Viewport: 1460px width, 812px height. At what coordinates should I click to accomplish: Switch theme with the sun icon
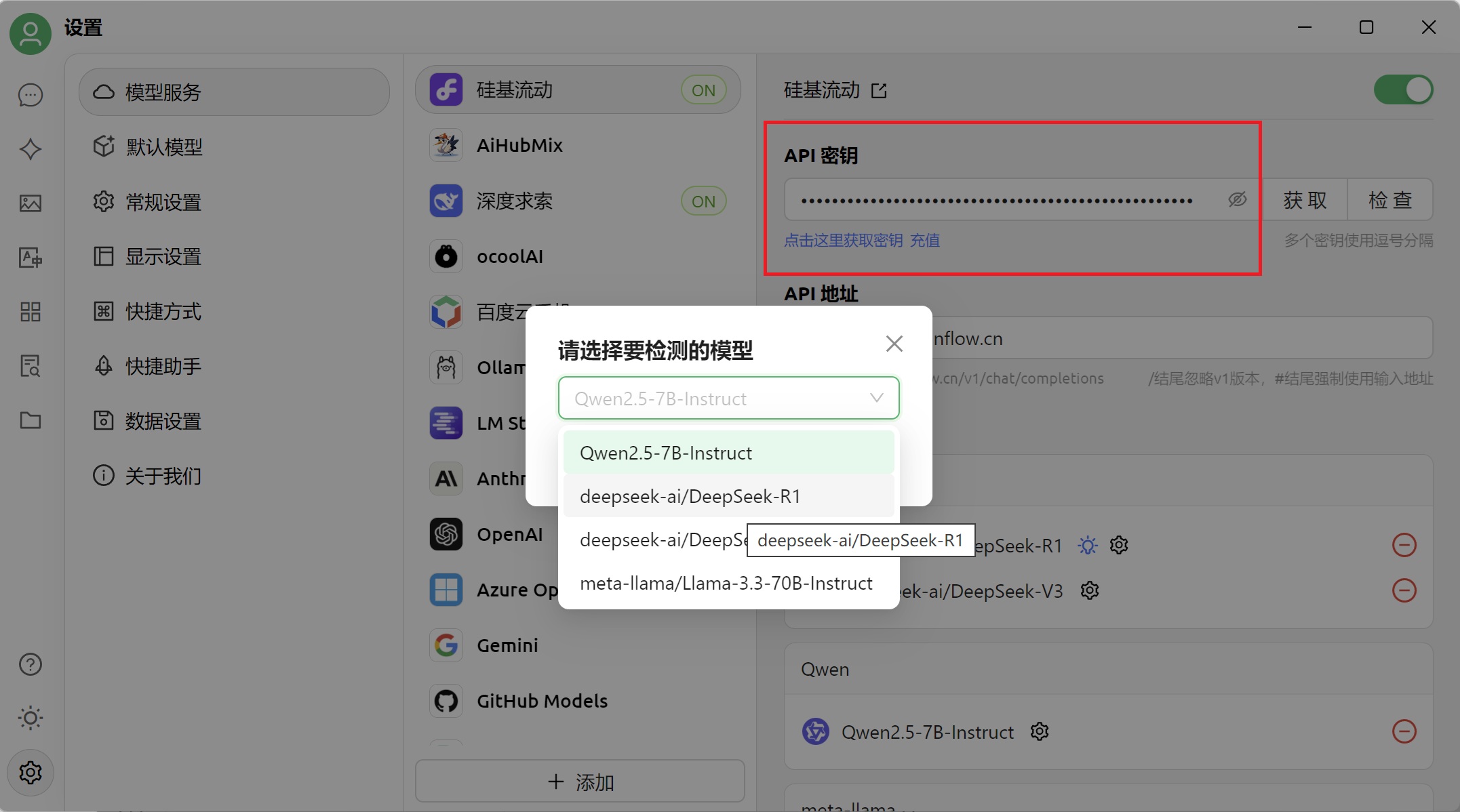(x=31, y=718)
